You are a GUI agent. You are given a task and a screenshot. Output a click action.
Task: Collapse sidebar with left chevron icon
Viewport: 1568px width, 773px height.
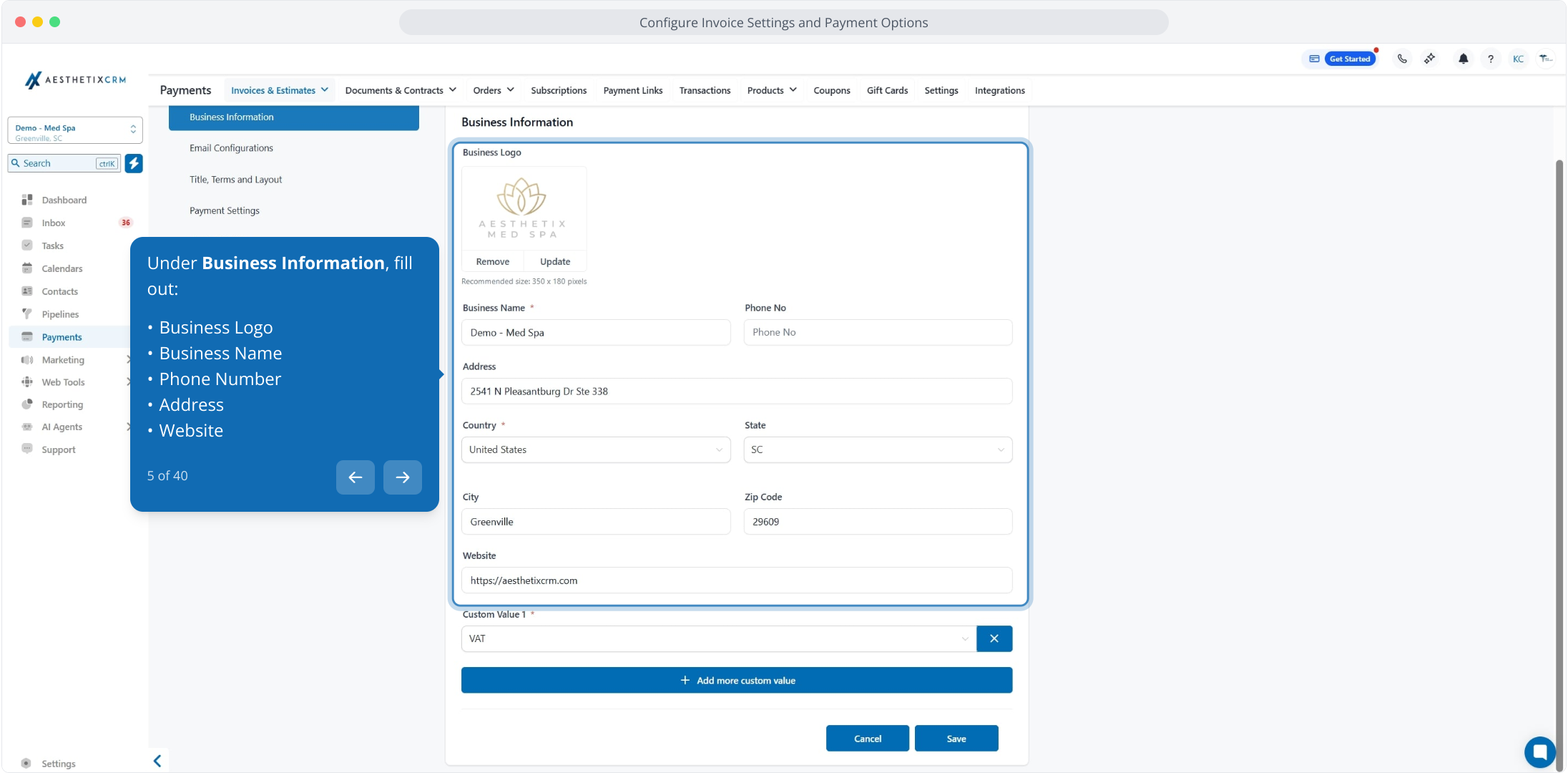click(x=157, y=761)
